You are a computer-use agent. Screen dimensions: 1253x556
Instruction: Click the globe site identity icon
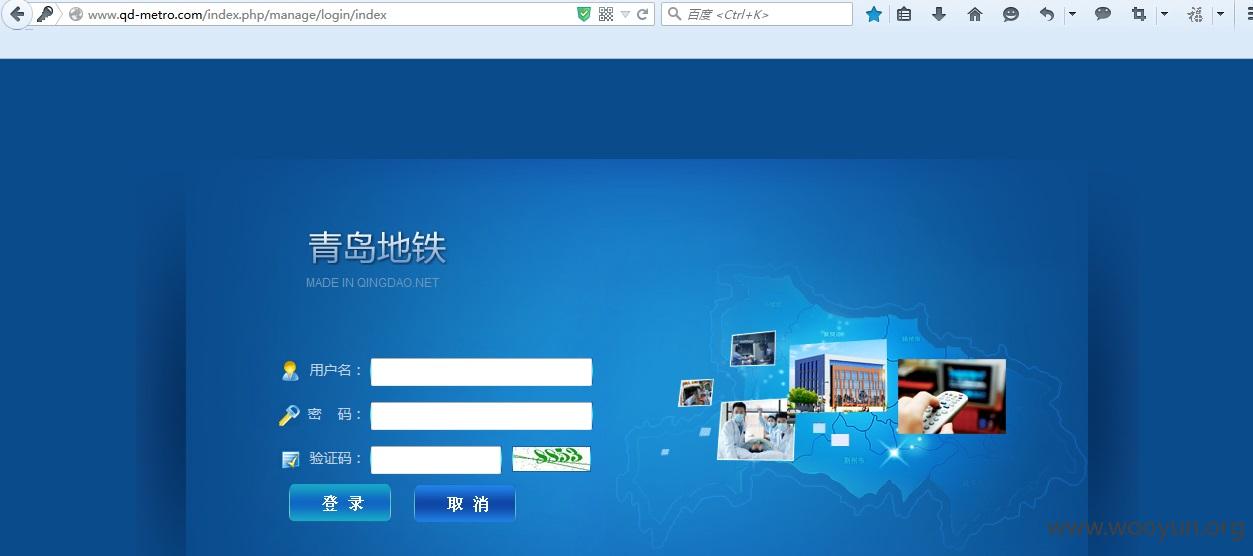pos(75,14)
